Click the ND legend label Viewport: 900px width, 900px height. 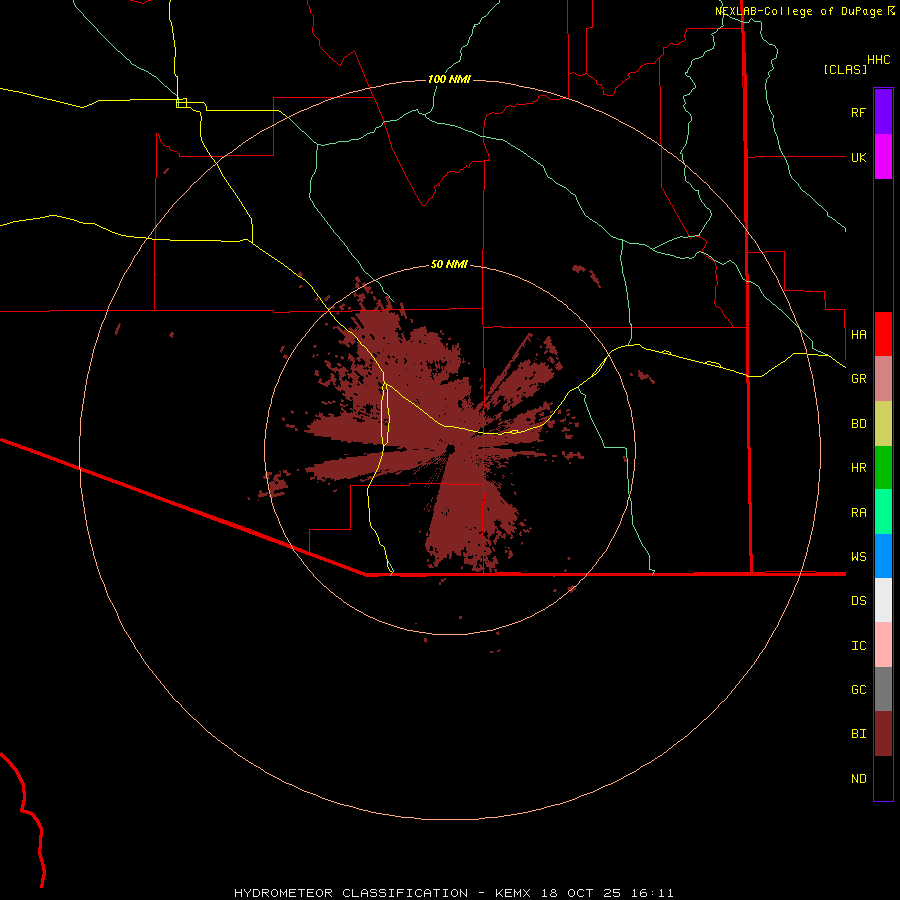click(x=858, y=779)
